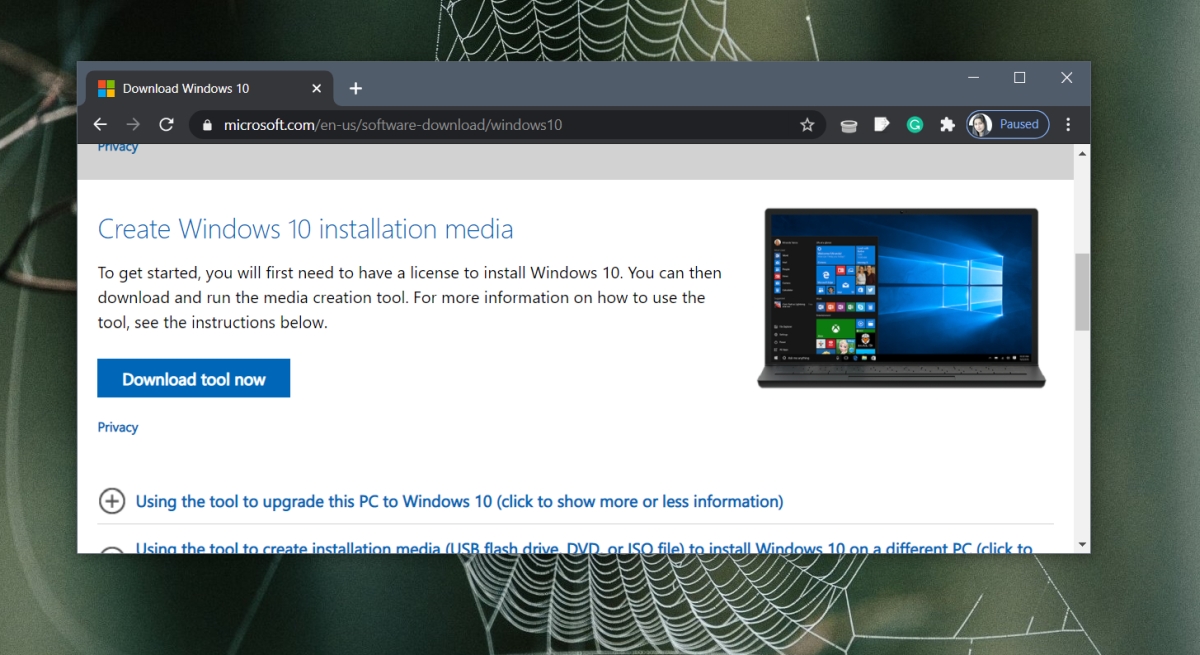Close the Download Windows 10 tab
The width and height of the screenshot is (1200, 655).
pos(316,88)
